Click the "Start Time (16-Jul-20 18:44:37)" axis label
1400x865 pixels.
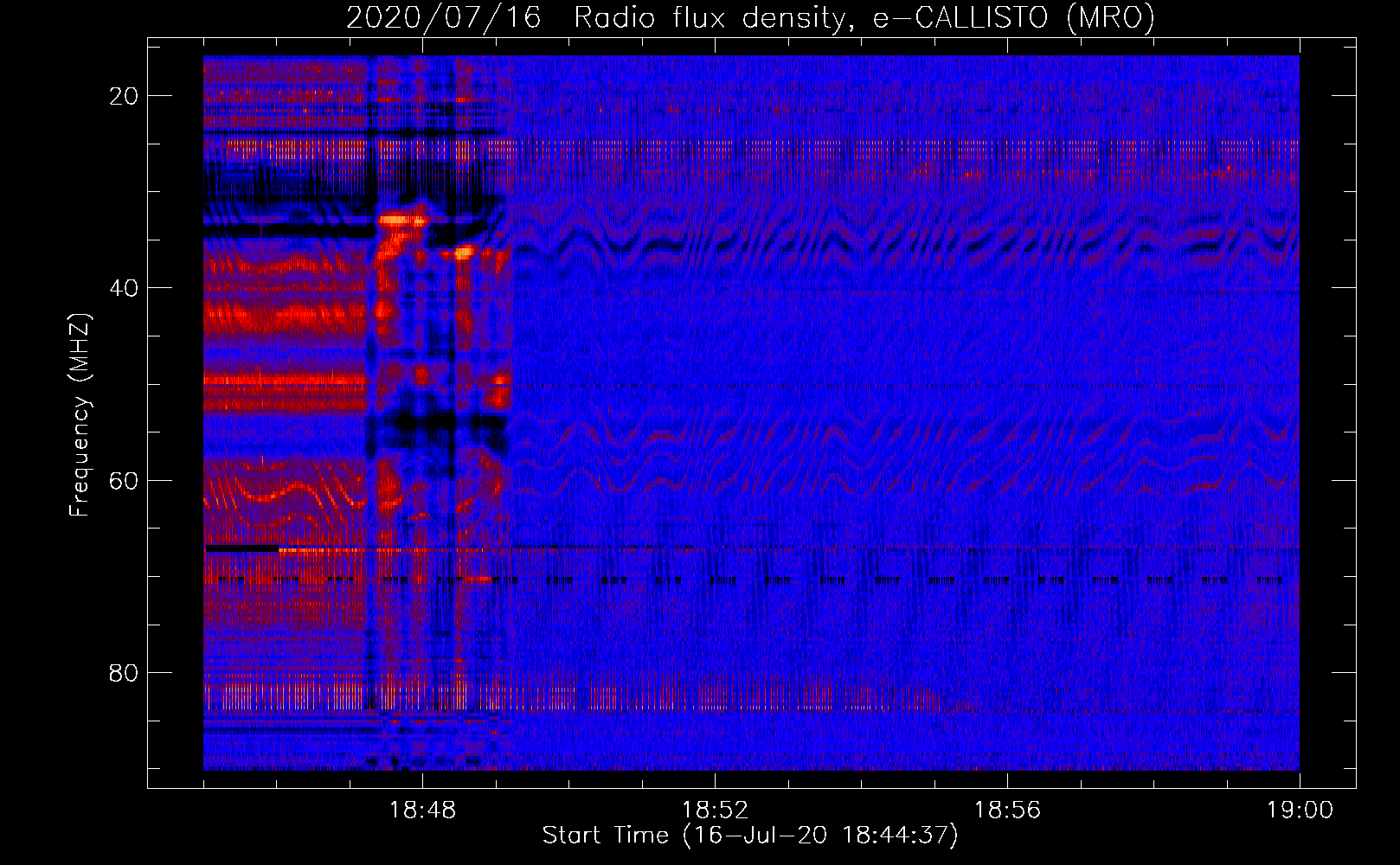750,836
